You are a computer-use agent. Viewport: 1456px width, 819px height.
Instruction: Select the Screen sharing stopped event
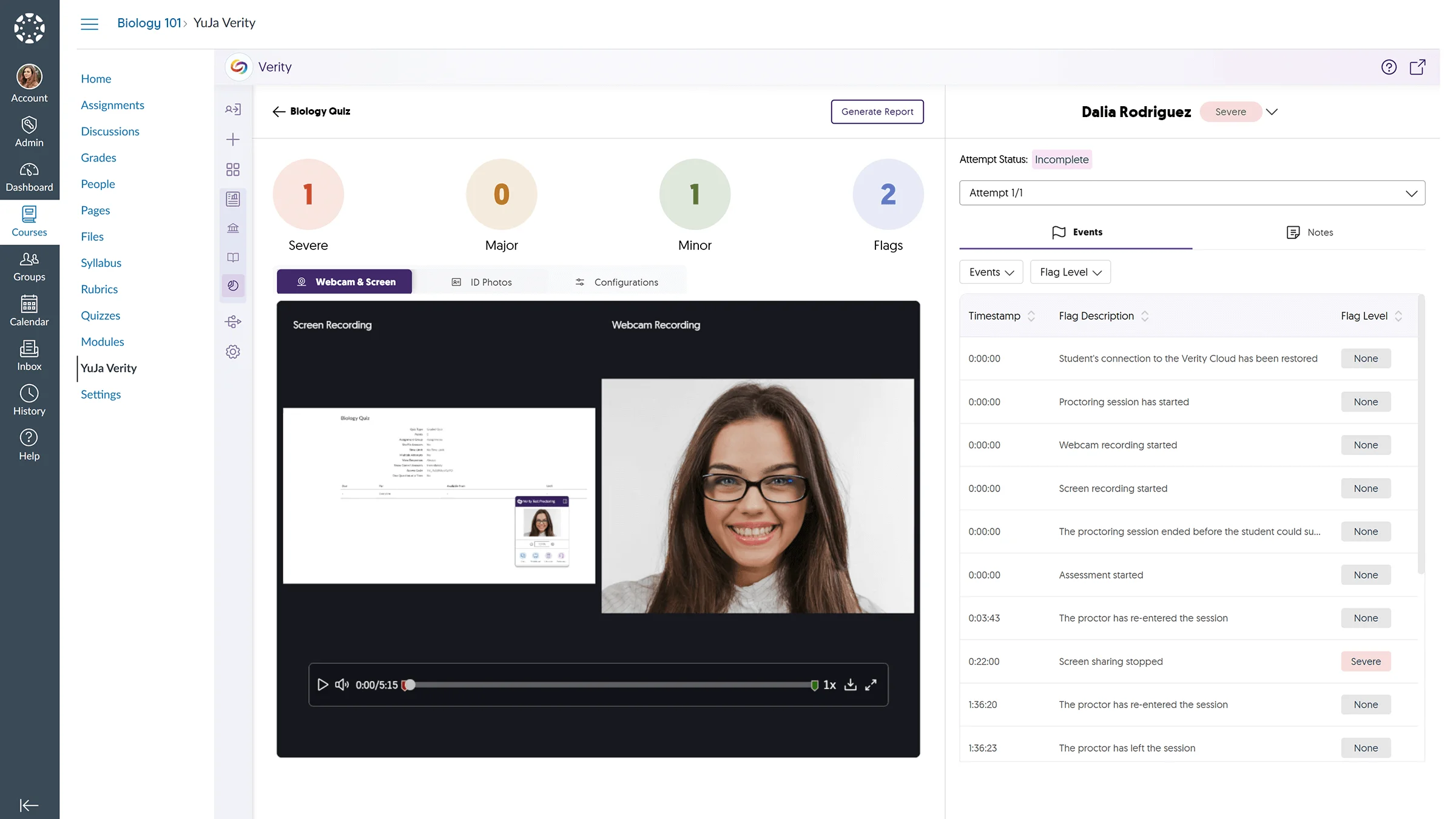click(1188, 661)
